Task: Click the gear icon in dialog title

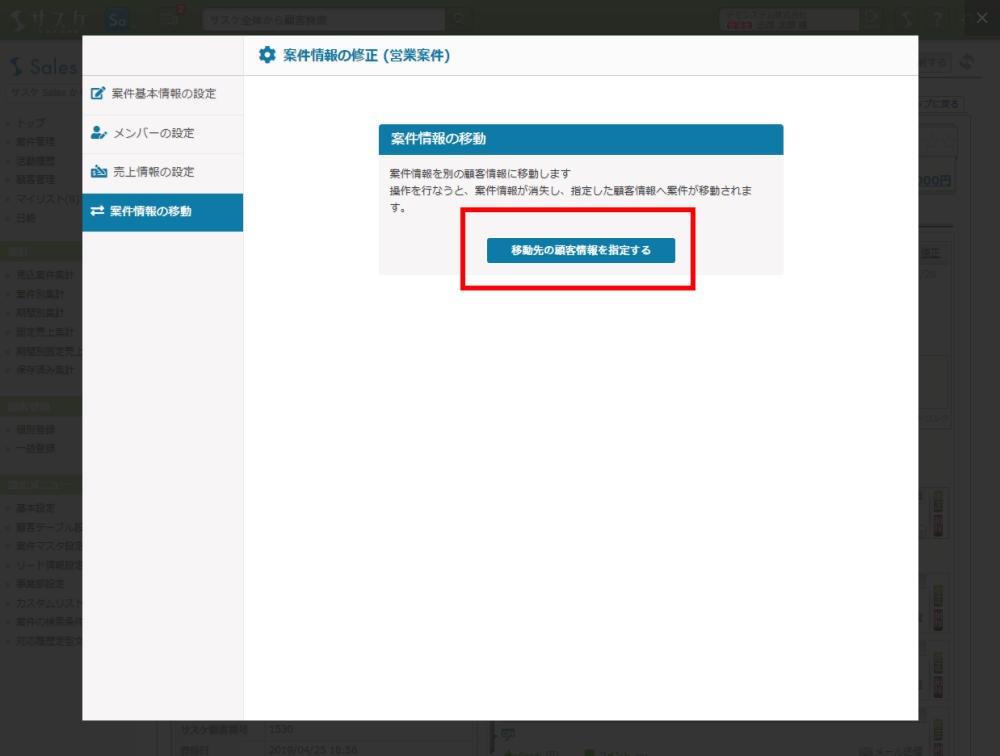Action: pyautogui.click(x=267, y=55)
